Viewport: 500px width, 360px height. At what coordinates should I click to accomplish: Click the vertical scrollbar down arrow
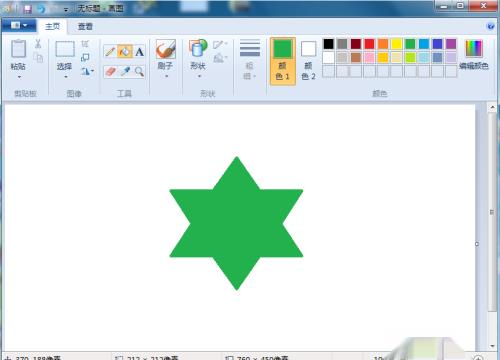492,346
